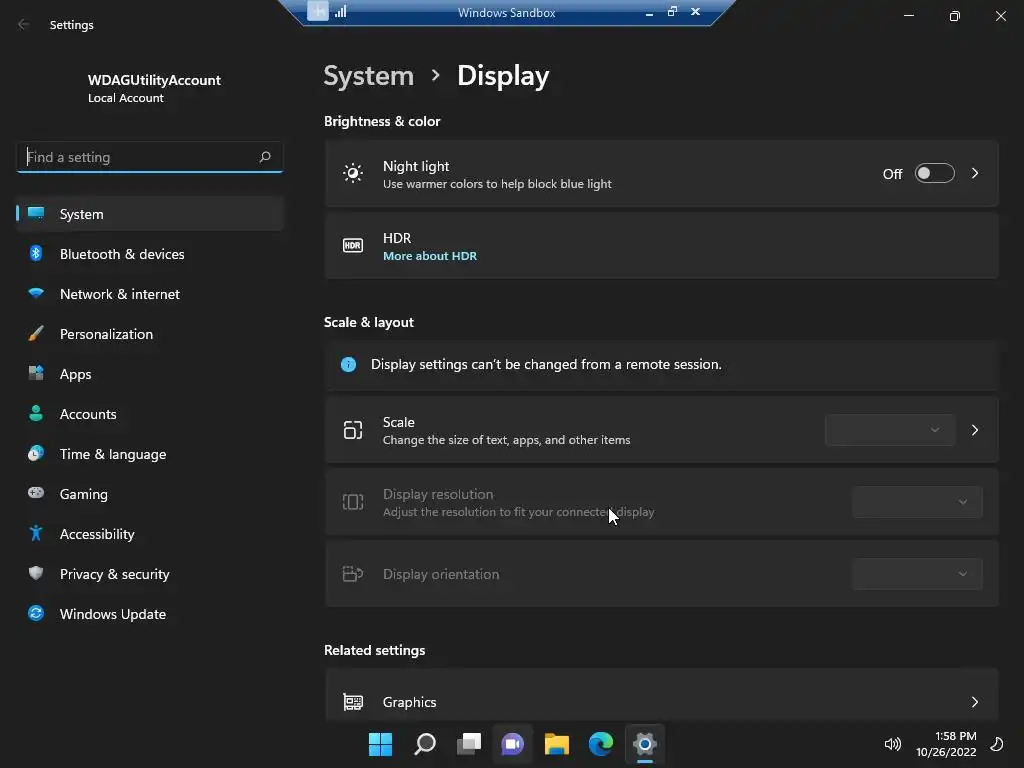Open the notification moon icon in tray

click(x=997, y=744)
